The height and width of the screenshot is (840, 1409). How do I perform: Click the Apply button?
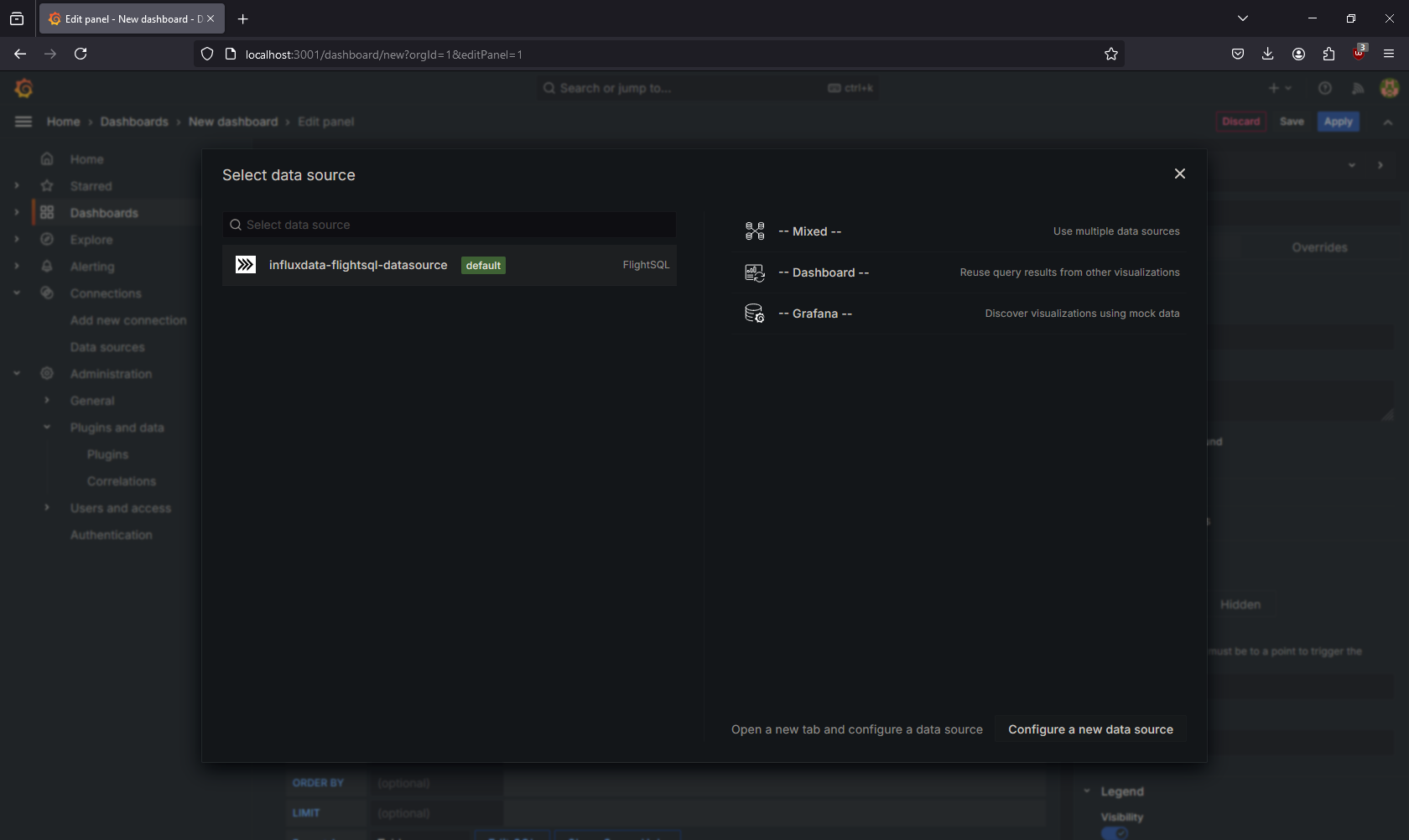pyautogui.click(x=1338, y=122)
